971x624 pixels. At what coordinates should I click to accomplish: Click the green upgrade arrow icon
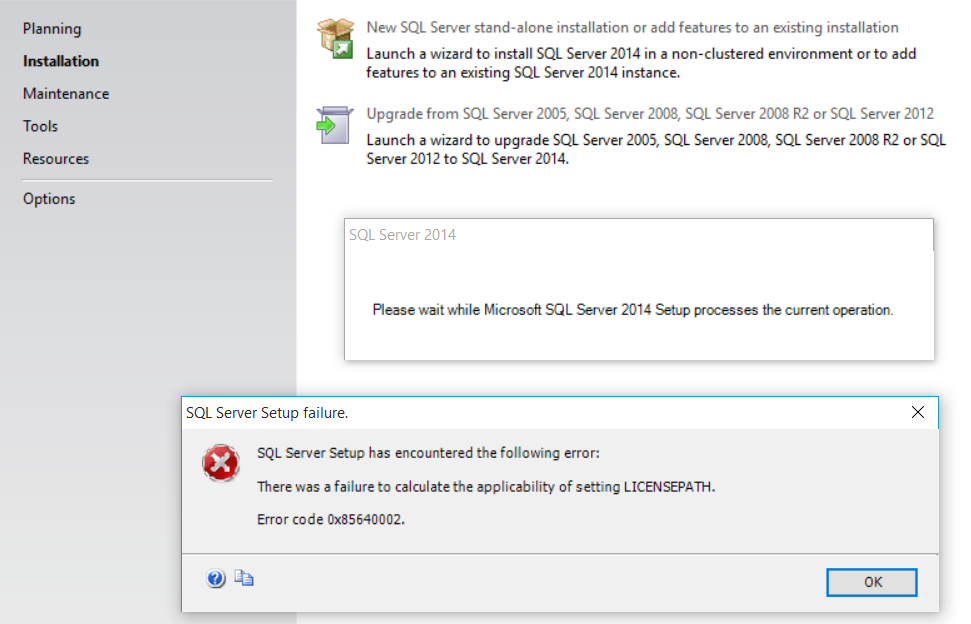pos(334,121)
